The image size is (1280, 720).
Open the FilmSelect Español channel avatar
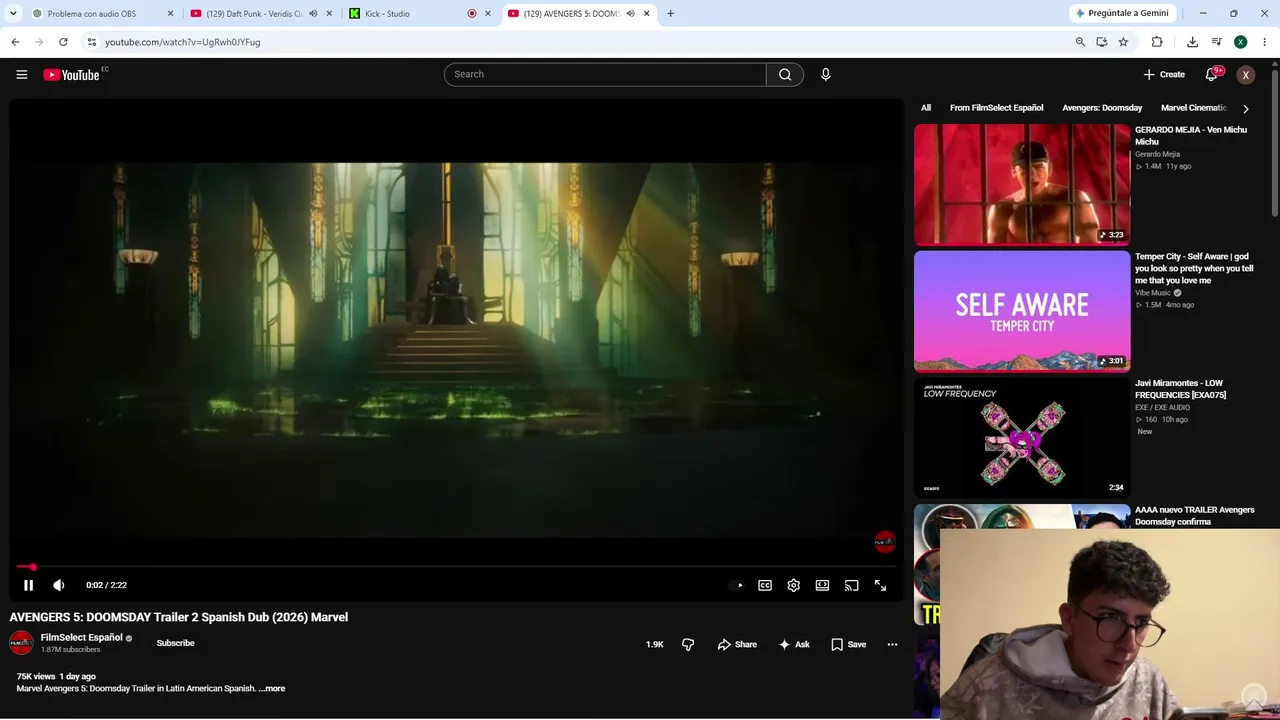pyautogui.click(x=21, y=643)
